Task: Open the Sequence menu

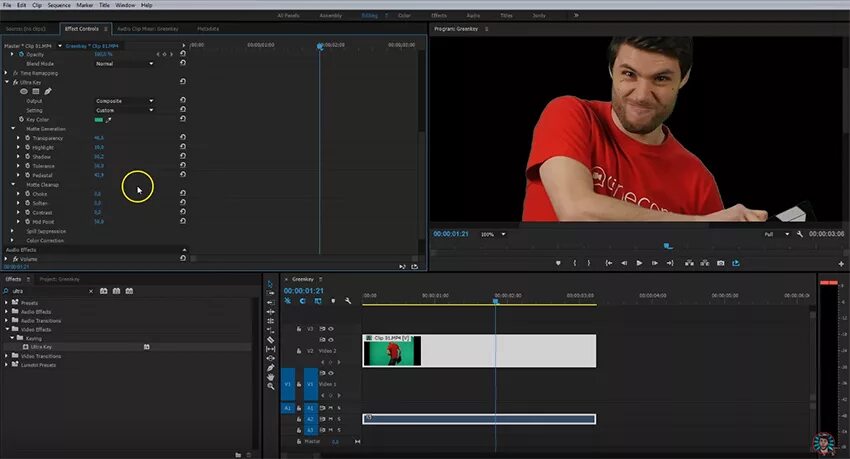Action: pos(59,5)
